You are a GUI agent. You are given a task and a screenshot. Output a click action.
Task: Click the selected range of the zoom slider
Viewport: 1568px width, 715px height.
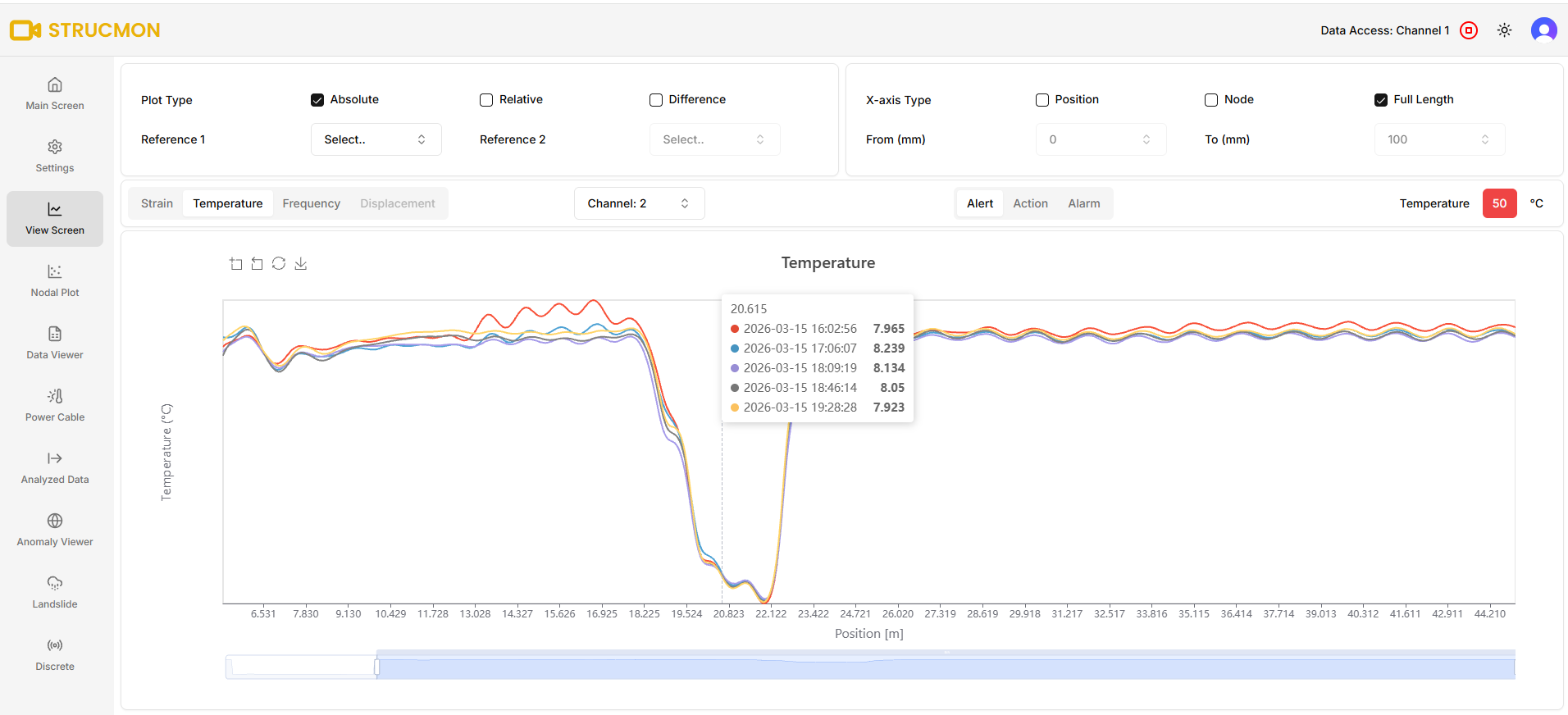pos(946,667)
